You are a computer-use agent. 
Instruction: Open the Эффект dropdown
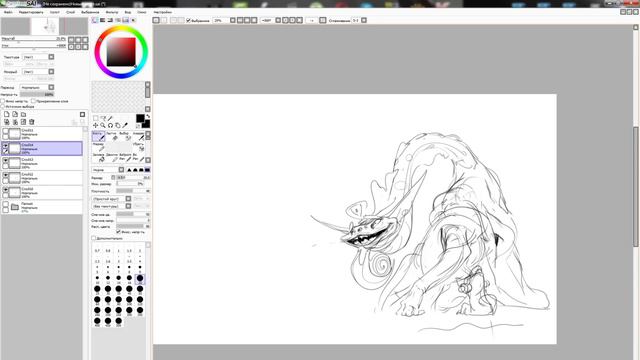coord(38,72)
